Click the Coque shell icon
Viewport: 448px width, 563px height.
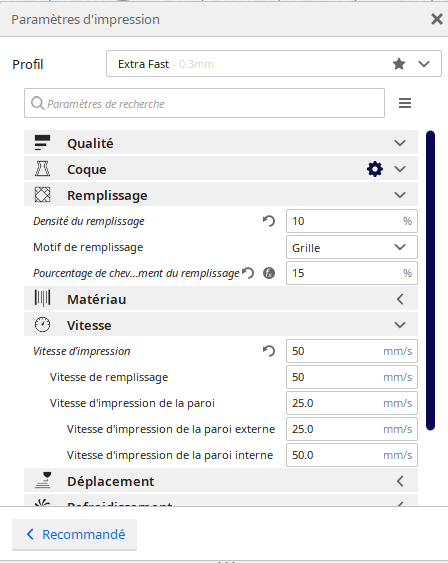click(42, 169)
